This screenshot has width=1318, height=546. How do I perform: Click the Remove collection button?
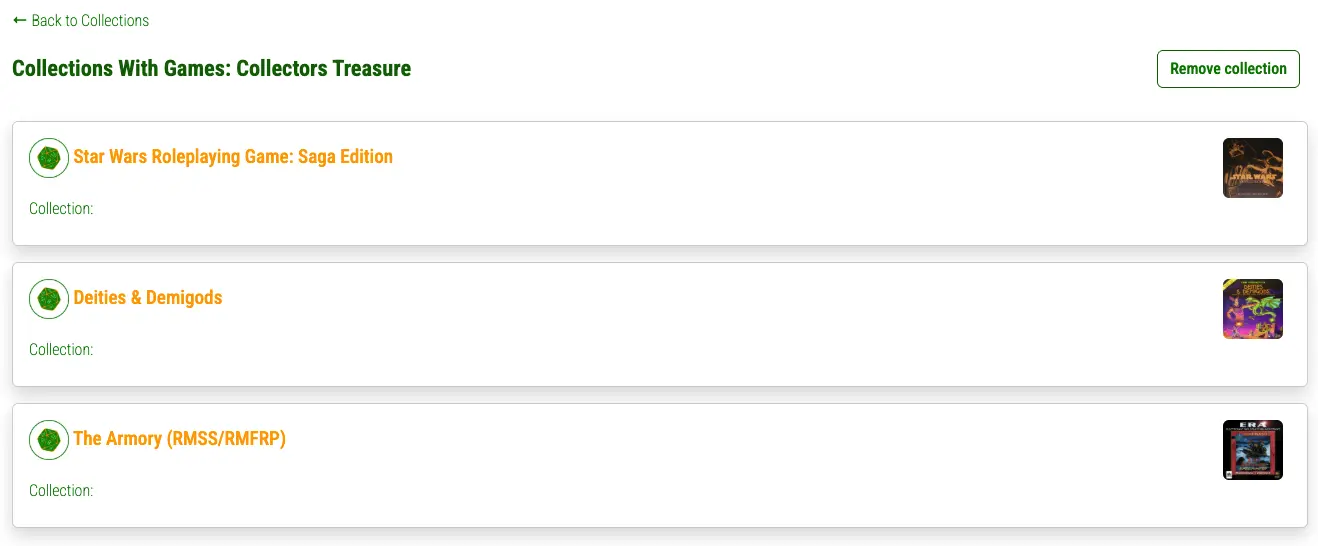[x=1228, y=69]
